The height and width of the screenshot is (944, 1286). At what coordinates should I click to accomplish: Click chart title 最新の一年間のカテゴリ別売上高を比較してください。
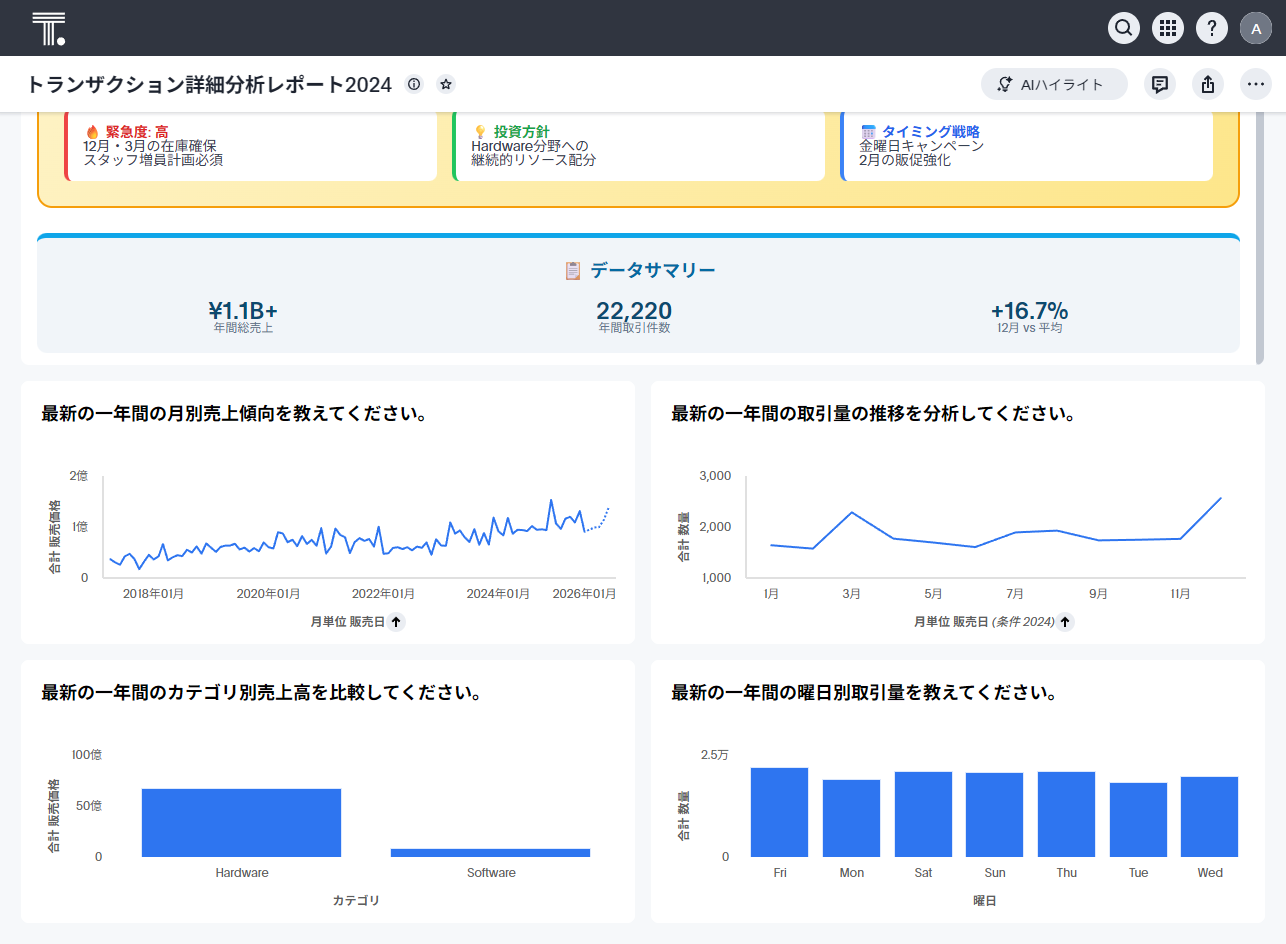click(x=263, y=692)
